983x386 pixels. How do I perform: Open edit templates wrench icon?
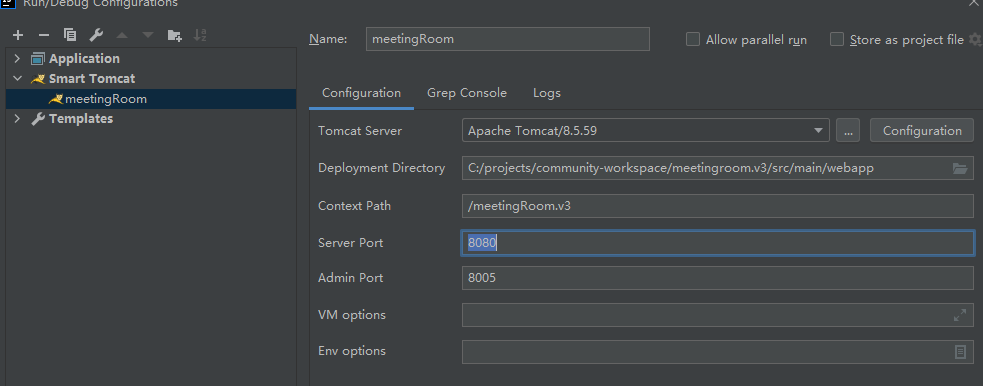96,35
